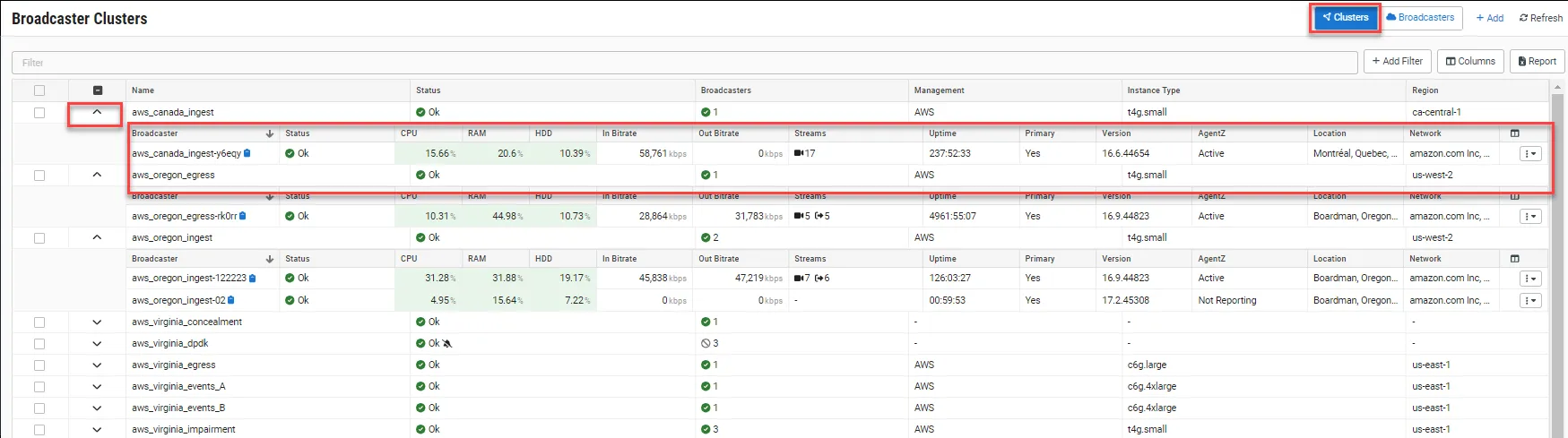Screen dimensions: 1568x438
Task: Sort by the Region column header
Action: click(x=1425, y=90)
